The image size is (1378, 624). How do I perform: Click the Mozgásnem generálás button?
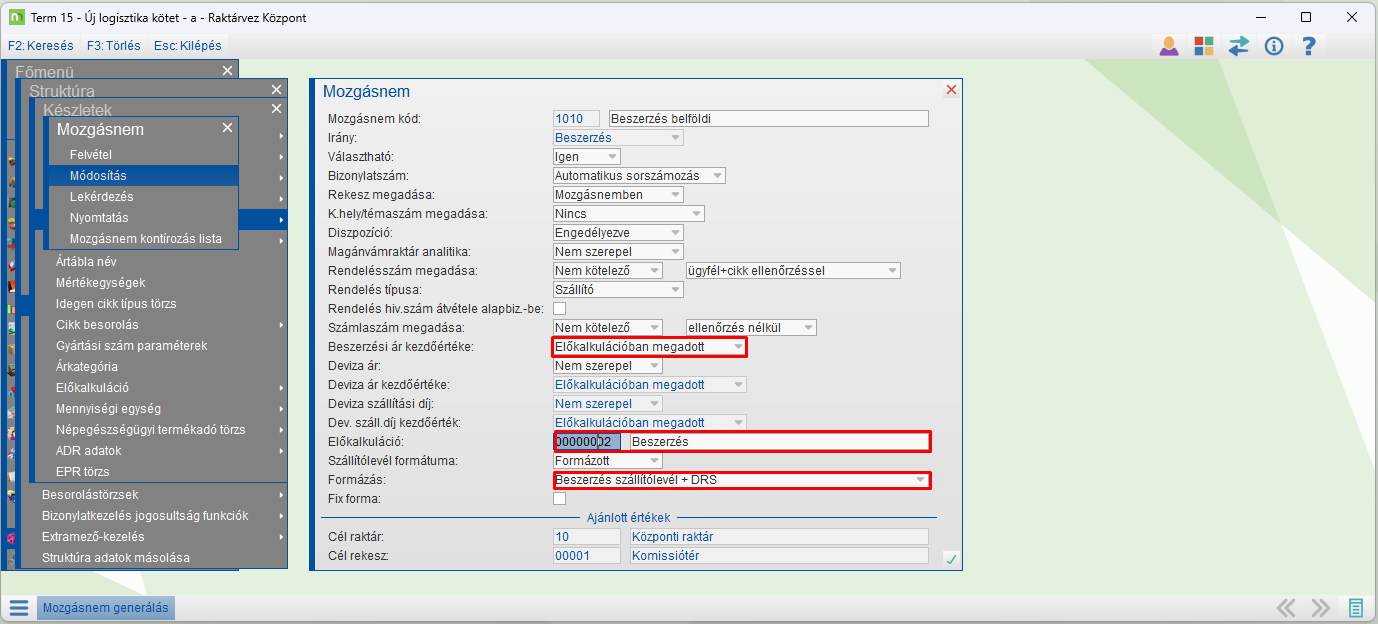coord(107,607)
